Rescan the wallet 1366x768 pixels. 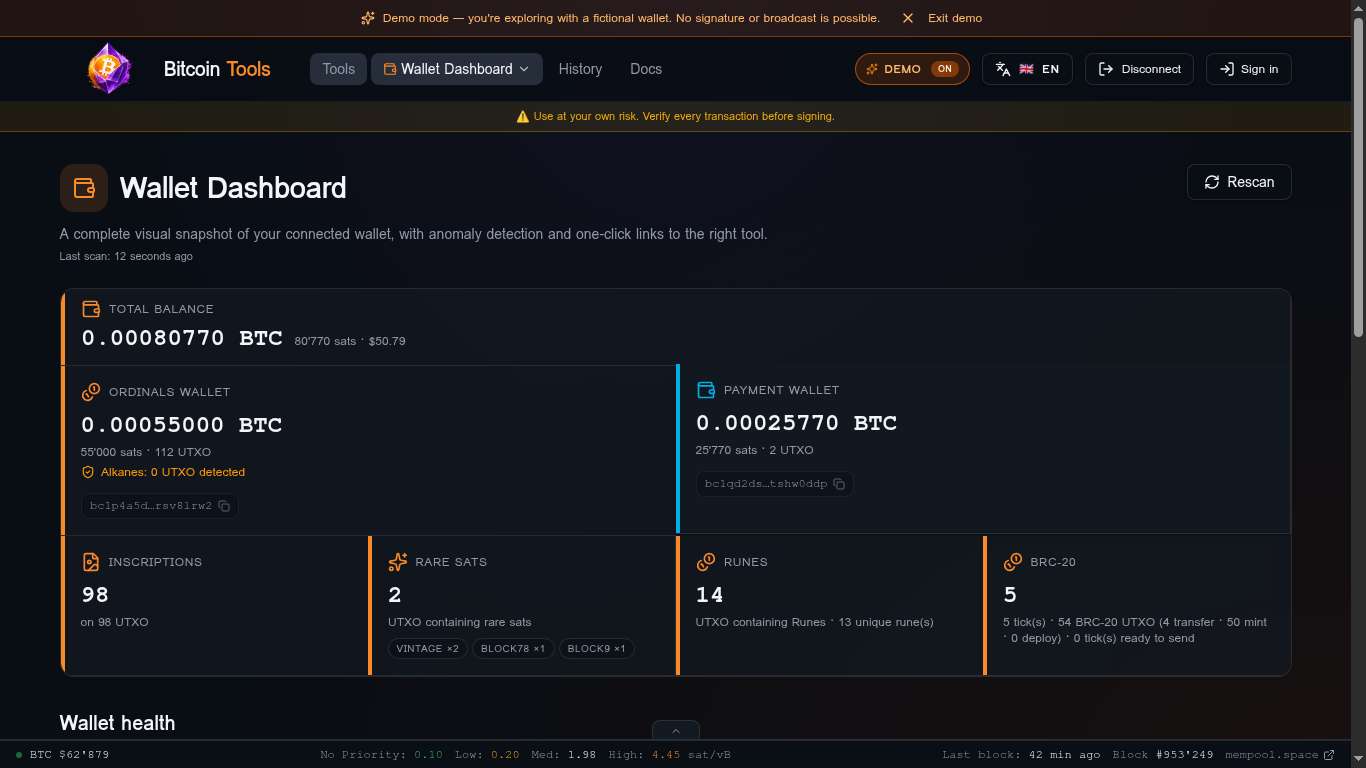(x=1239, y=182)
